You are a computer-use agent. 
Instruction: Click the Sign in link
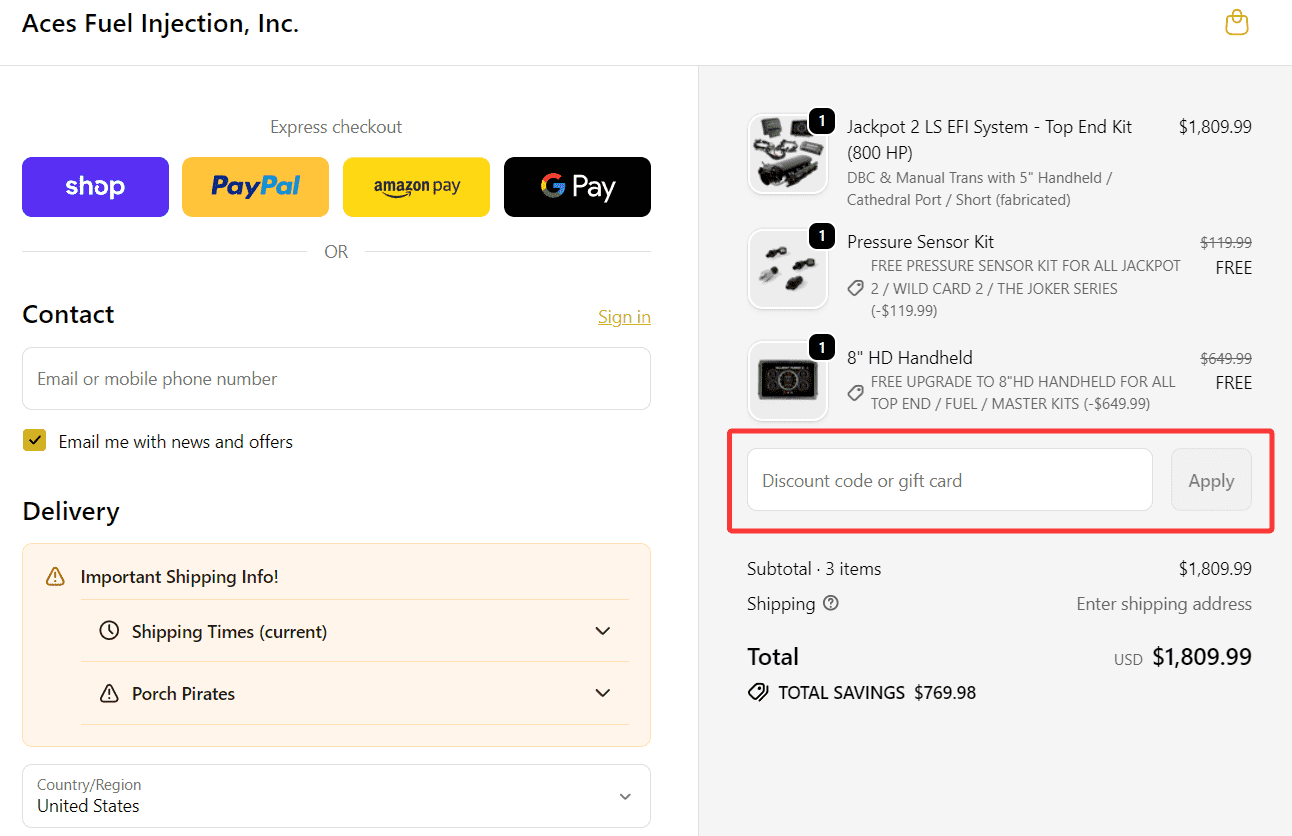[624, 317]
